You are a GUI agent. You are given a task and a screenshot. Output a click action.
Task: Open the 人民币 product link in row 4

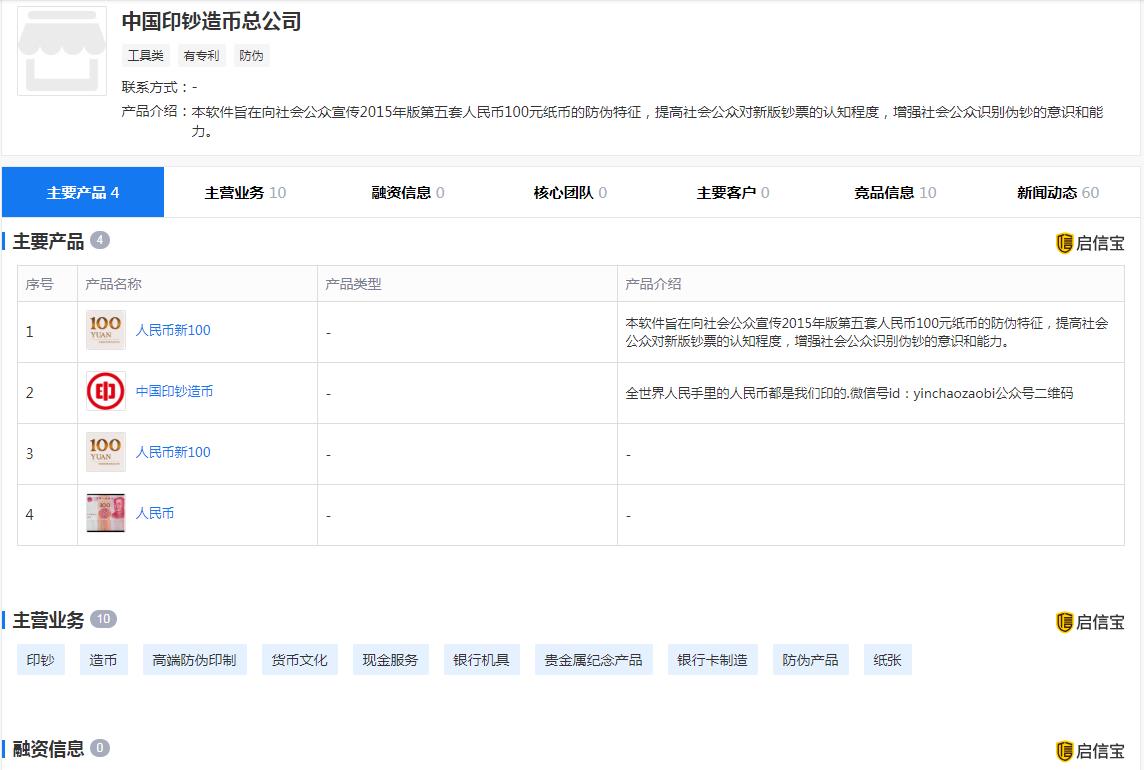coord(155,513)
